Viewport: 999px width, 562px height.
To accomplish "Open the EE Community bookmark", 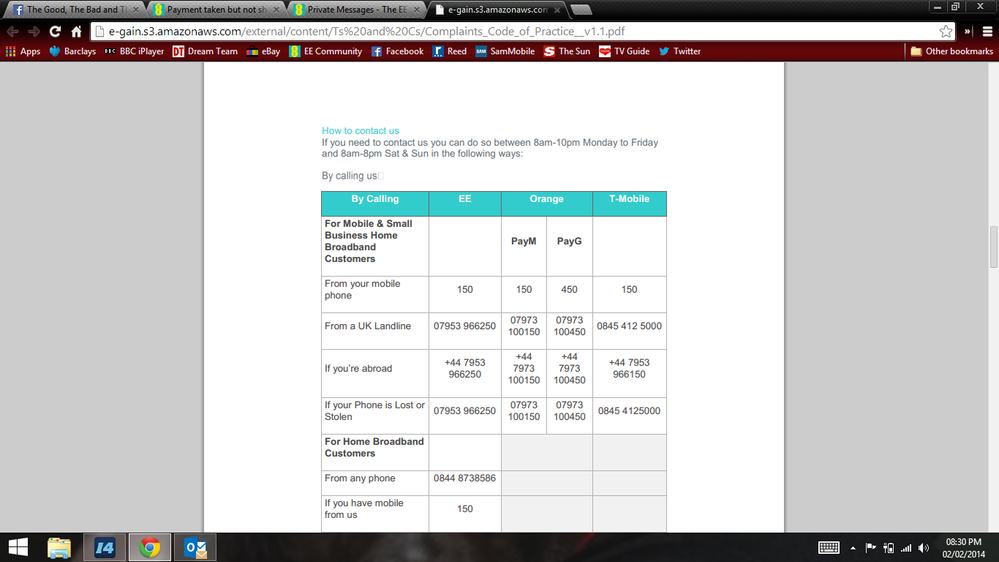I will (326, 51).
